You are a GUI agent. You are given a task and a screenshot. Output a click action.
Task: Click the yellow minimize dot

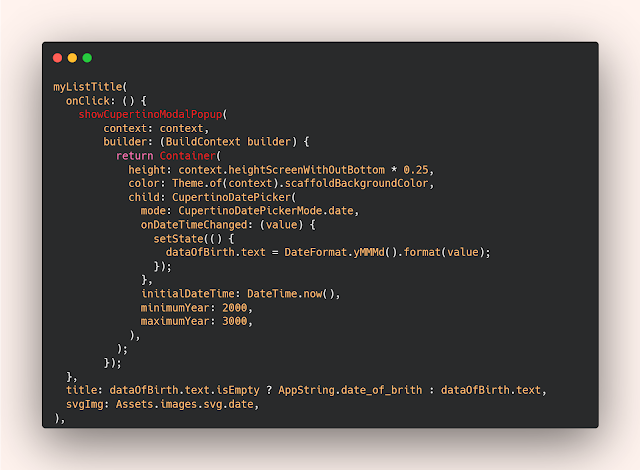72,58
